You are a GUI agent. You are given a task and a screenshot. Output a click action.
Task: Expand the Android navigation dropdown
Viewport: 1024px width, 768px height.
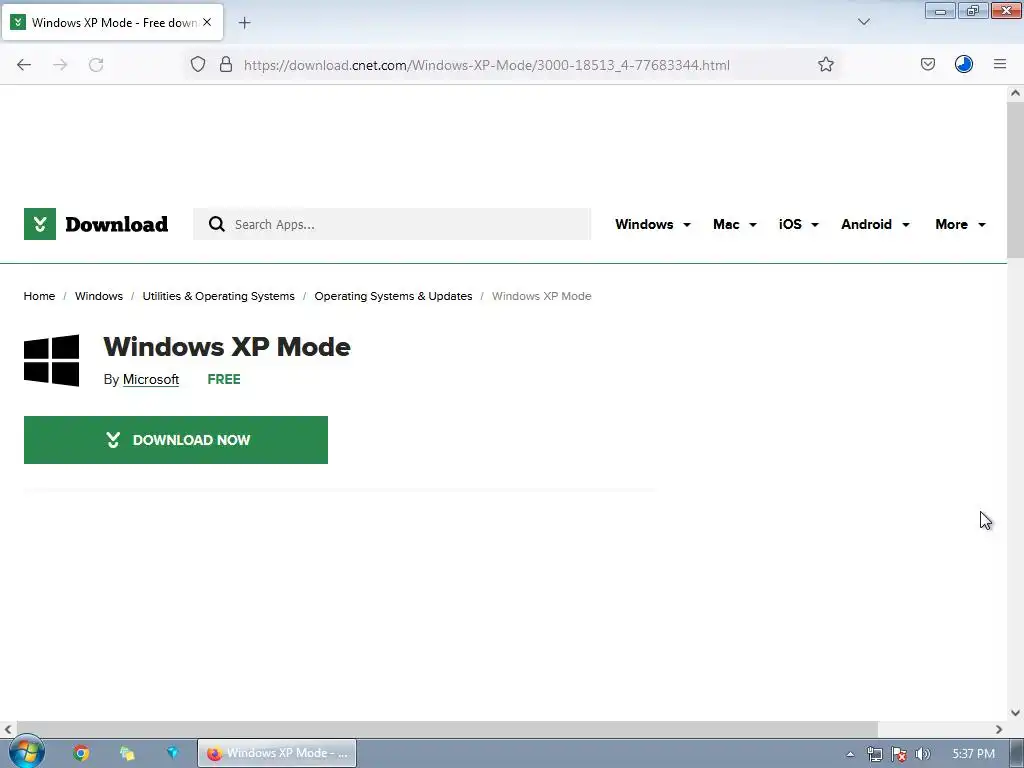tap(875, 224)
